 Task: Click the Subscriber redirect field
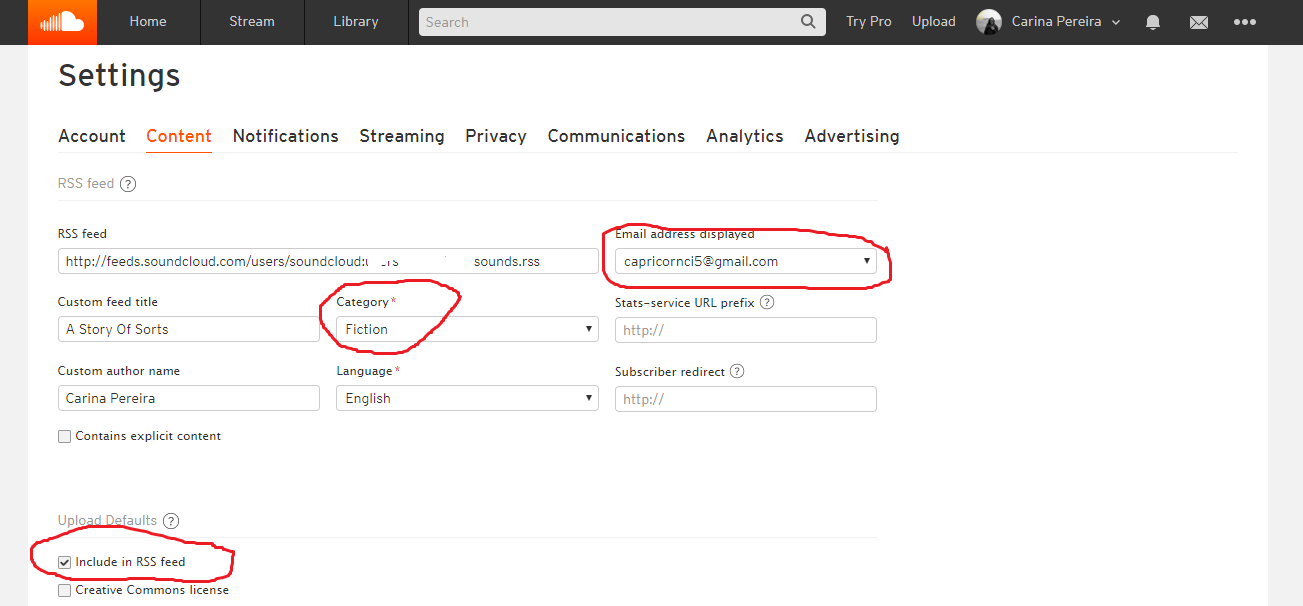[x=746, y=399]
